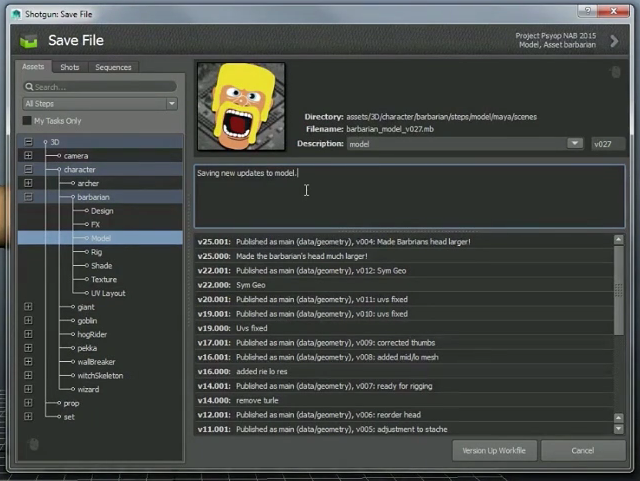Select history entry v25.000
The height and width of the screenshot is (481, 640).
pyautogui.click(x=404, y=256)
